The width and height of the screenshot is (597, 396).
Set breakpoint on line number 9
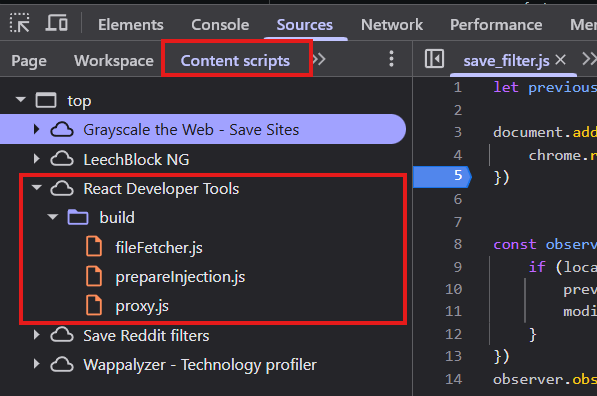coord(457,267)
